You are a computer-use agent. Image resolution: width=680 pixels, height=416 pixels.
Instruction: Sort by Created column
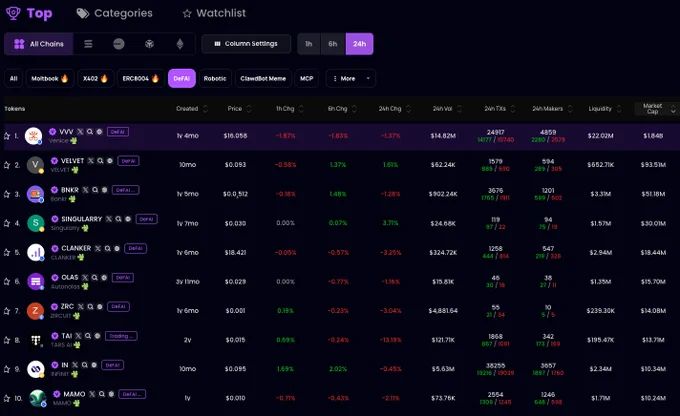click(x=192, y=109)
